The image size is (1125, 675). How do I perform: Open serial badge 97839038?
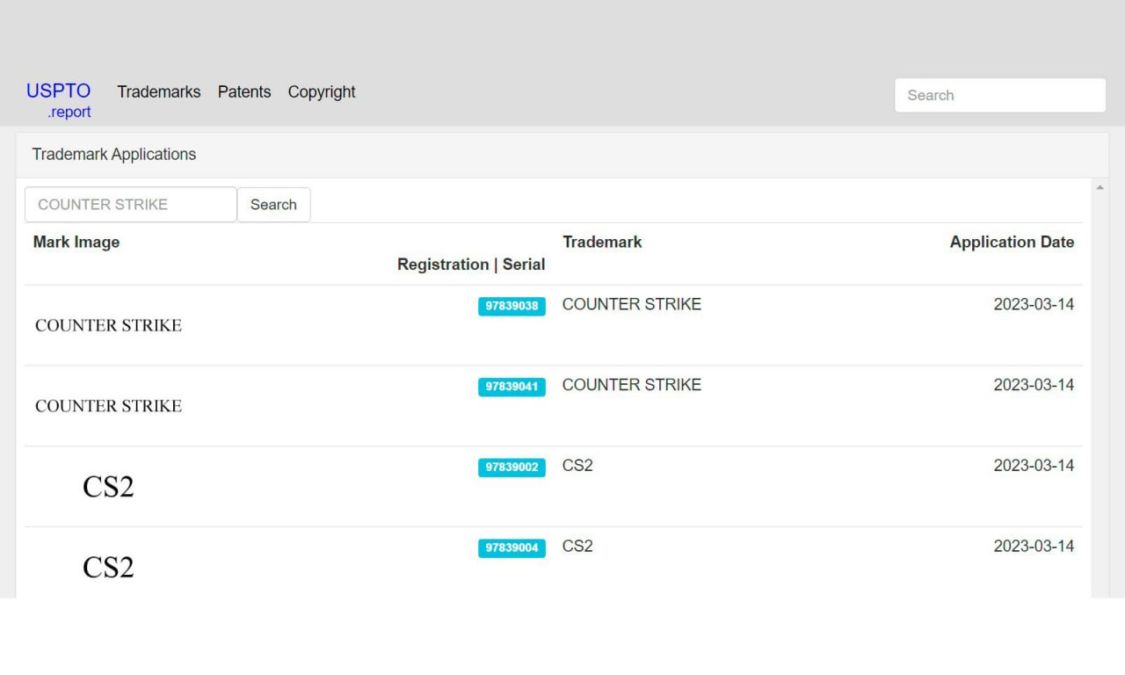tap(512, 306)
